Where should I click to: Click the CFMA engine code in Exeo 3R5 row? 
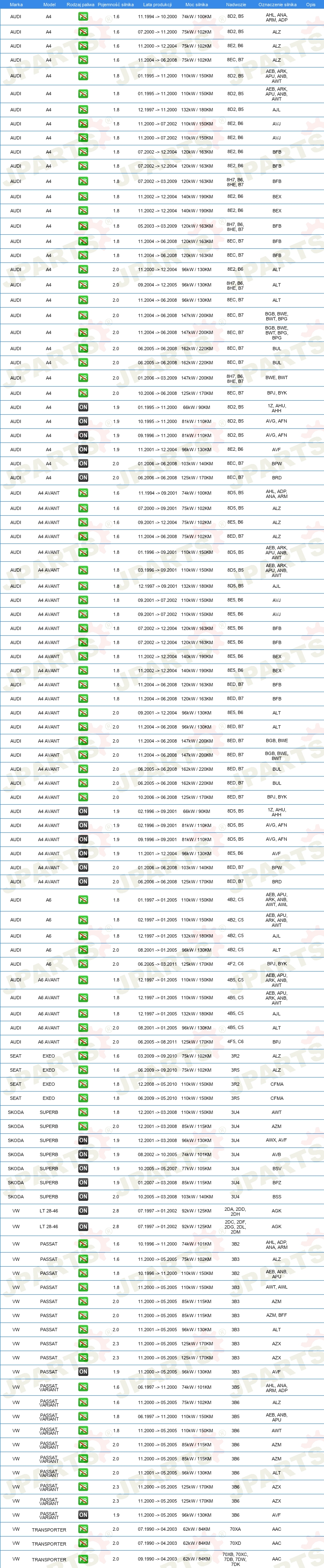[x=276, y=1098]
